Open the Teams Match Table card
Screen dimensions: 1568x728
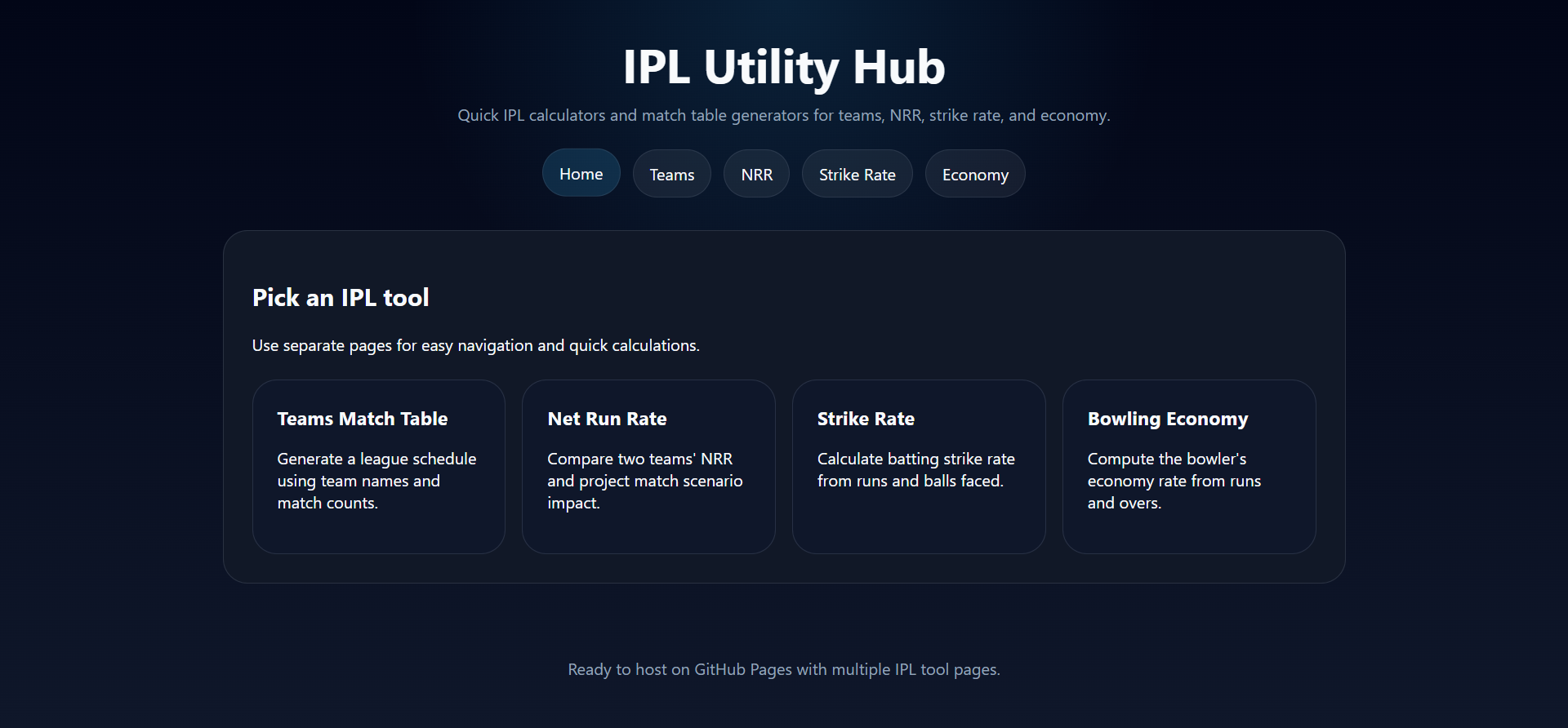[x=379, y=467]
